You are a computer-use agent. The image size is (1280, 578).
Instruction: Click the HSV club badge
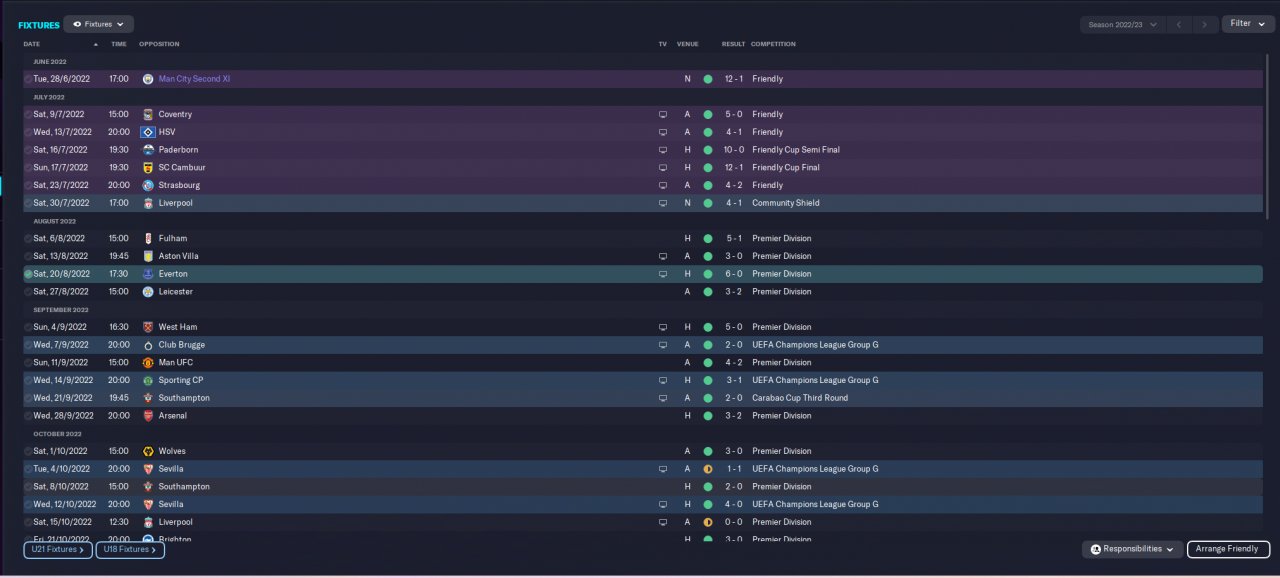point(148,132)
